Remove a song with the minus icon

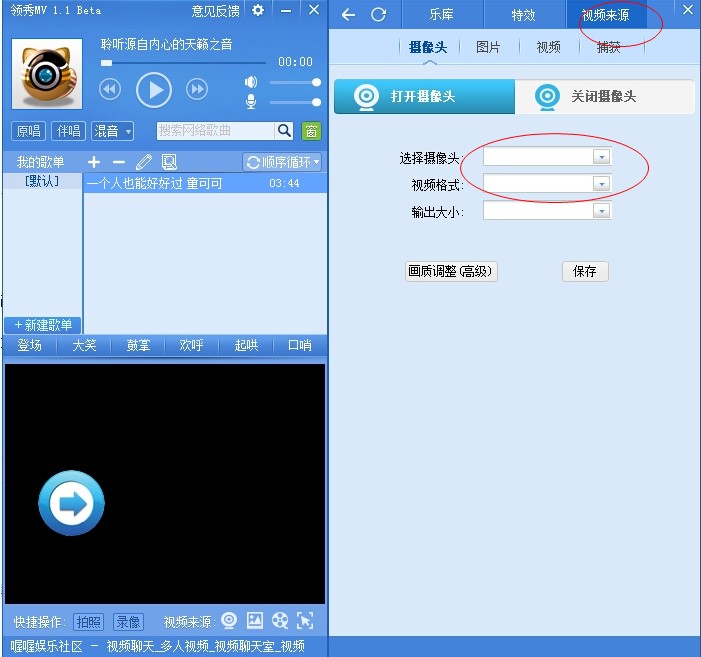pos(119,162)
